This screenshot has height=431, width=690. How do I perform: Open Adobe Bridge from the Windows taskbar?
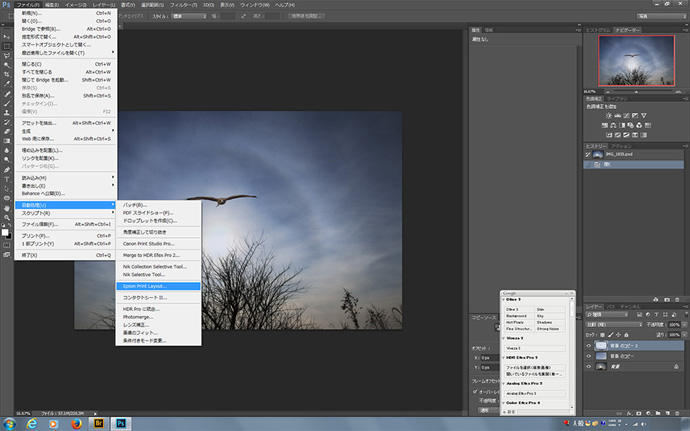100,423
